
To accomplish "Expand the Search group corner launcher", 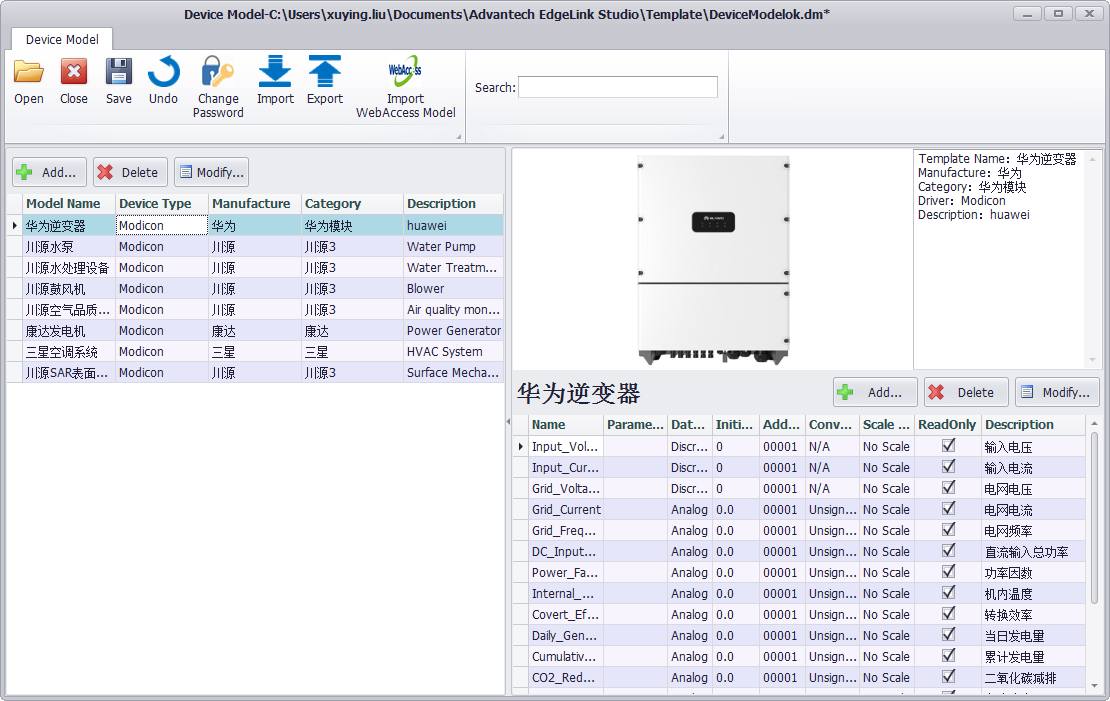I will point(721,136).
